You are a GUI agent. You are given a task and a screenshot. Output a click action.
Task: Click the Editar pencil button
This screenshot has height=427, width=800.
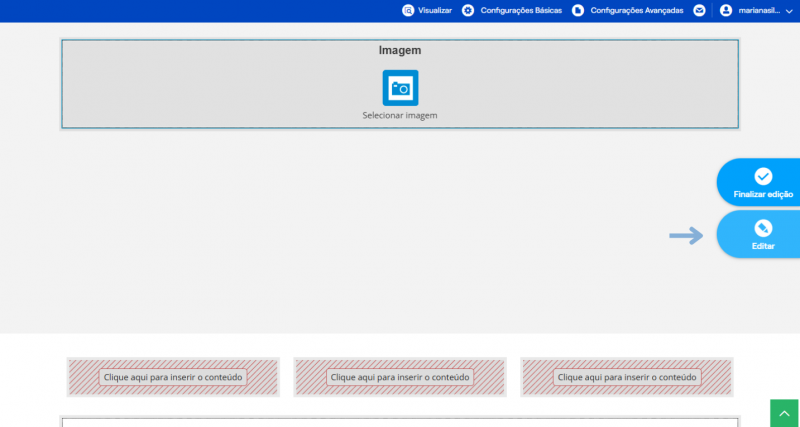[760, 234]
